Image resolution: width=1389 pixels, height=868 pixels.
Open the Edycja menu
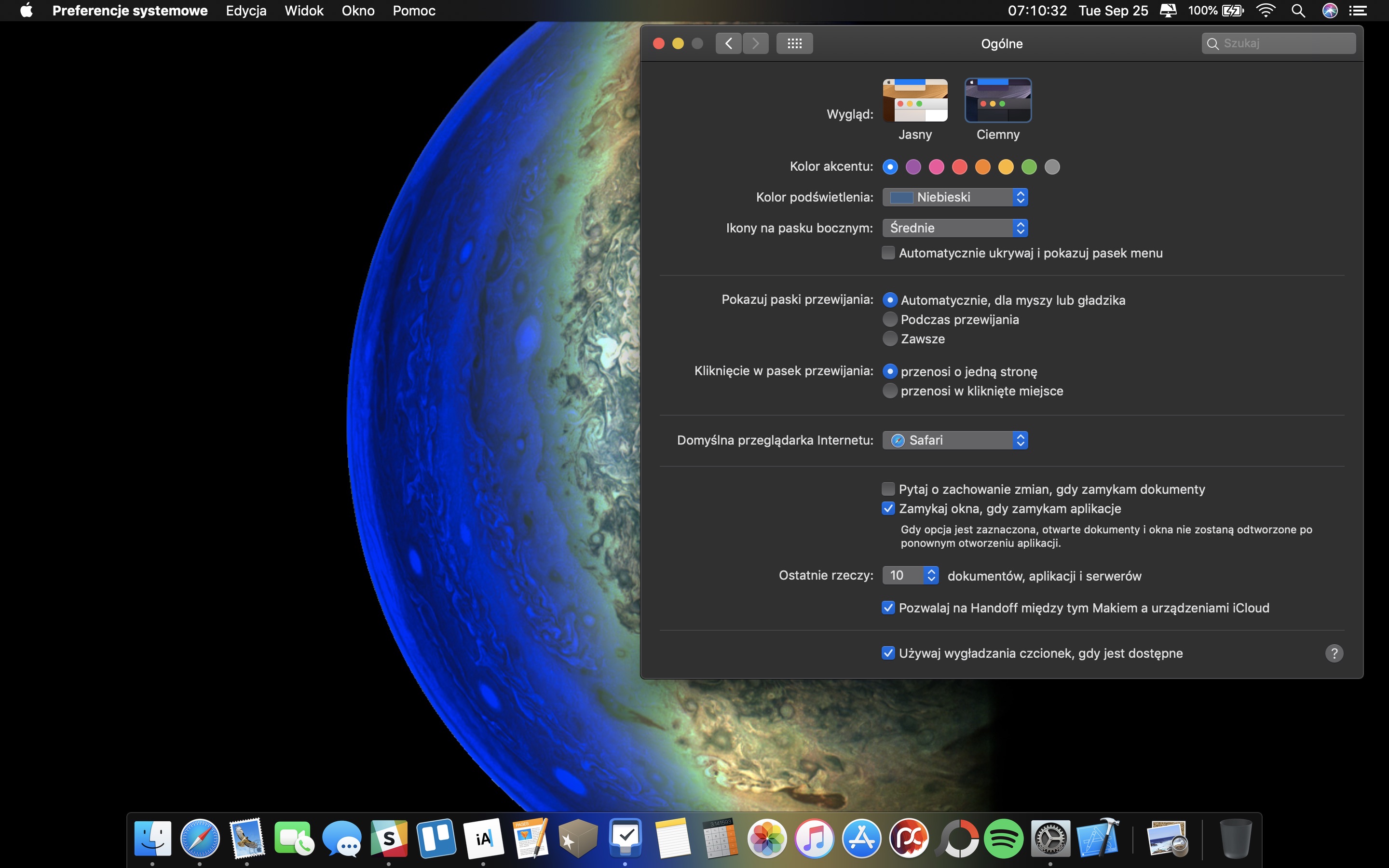[x=246, y=10]
